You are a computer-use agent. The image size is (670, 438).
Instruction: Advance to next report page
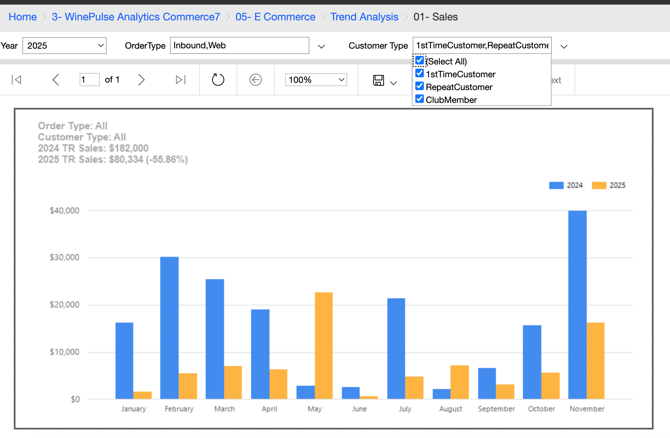click(x=141, y=80)
